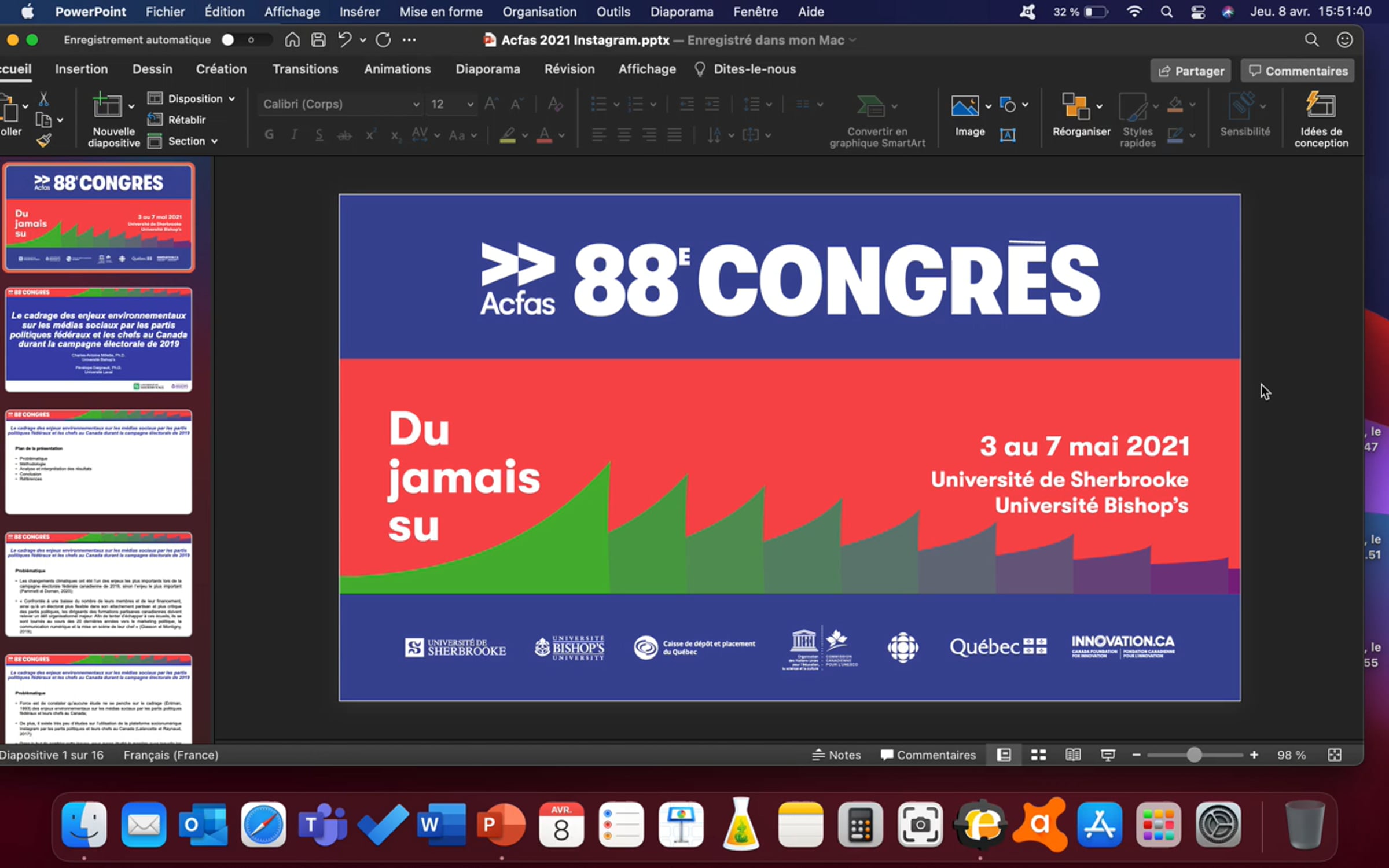Click the Convertir en graphique SmartArt button
1389x868 pixels.
tap(877, 120)
